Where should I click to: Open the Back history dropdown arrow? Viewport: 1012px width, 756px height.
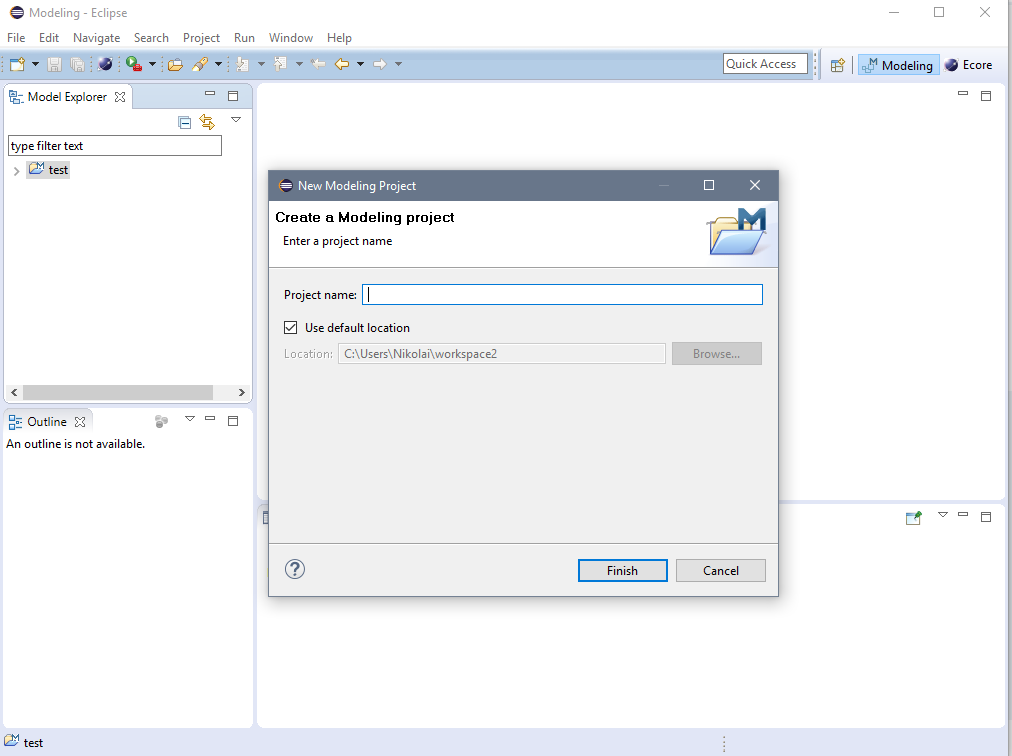pyautogui.click(x=361, y=64)
